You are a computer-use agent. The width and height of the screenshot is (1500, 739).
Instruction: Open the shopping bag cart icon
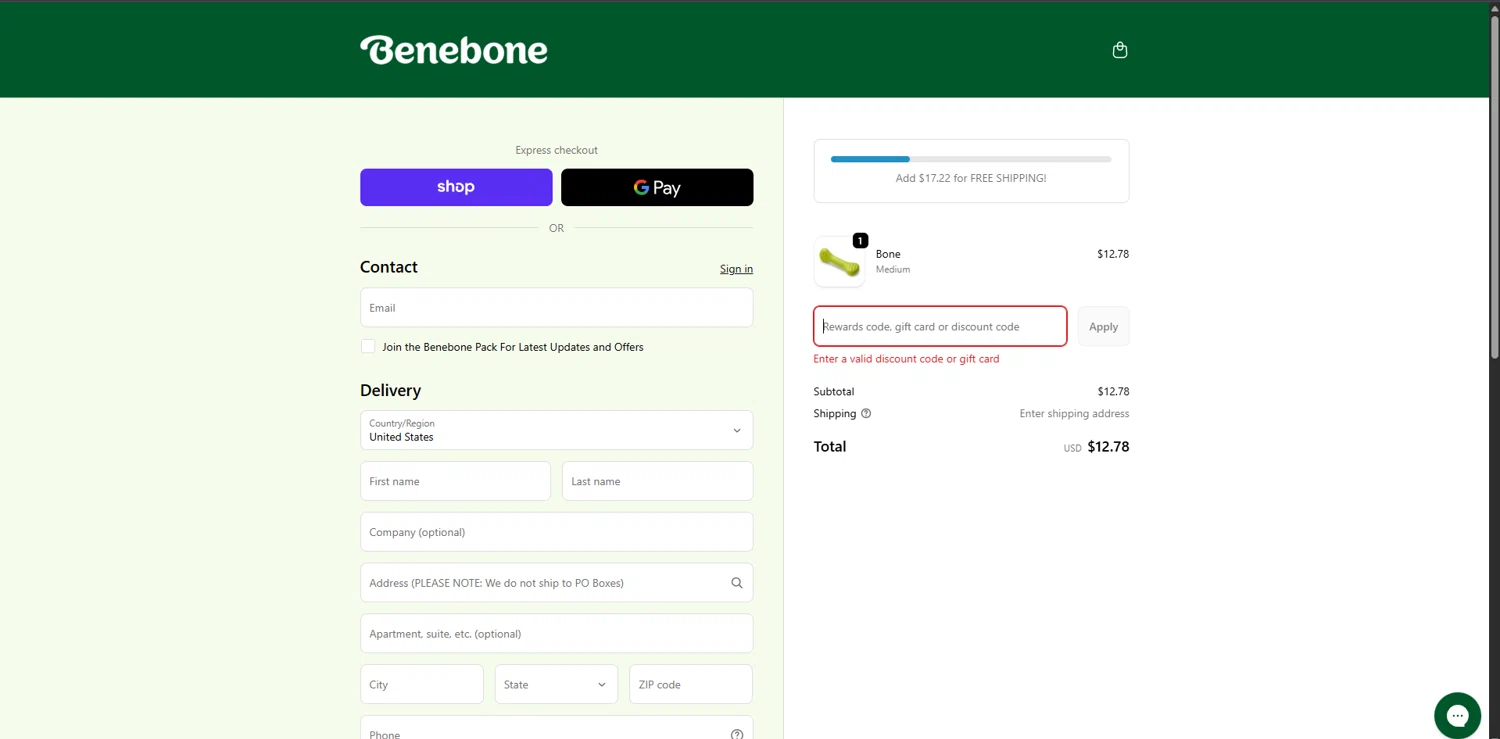coord(1120,50)
